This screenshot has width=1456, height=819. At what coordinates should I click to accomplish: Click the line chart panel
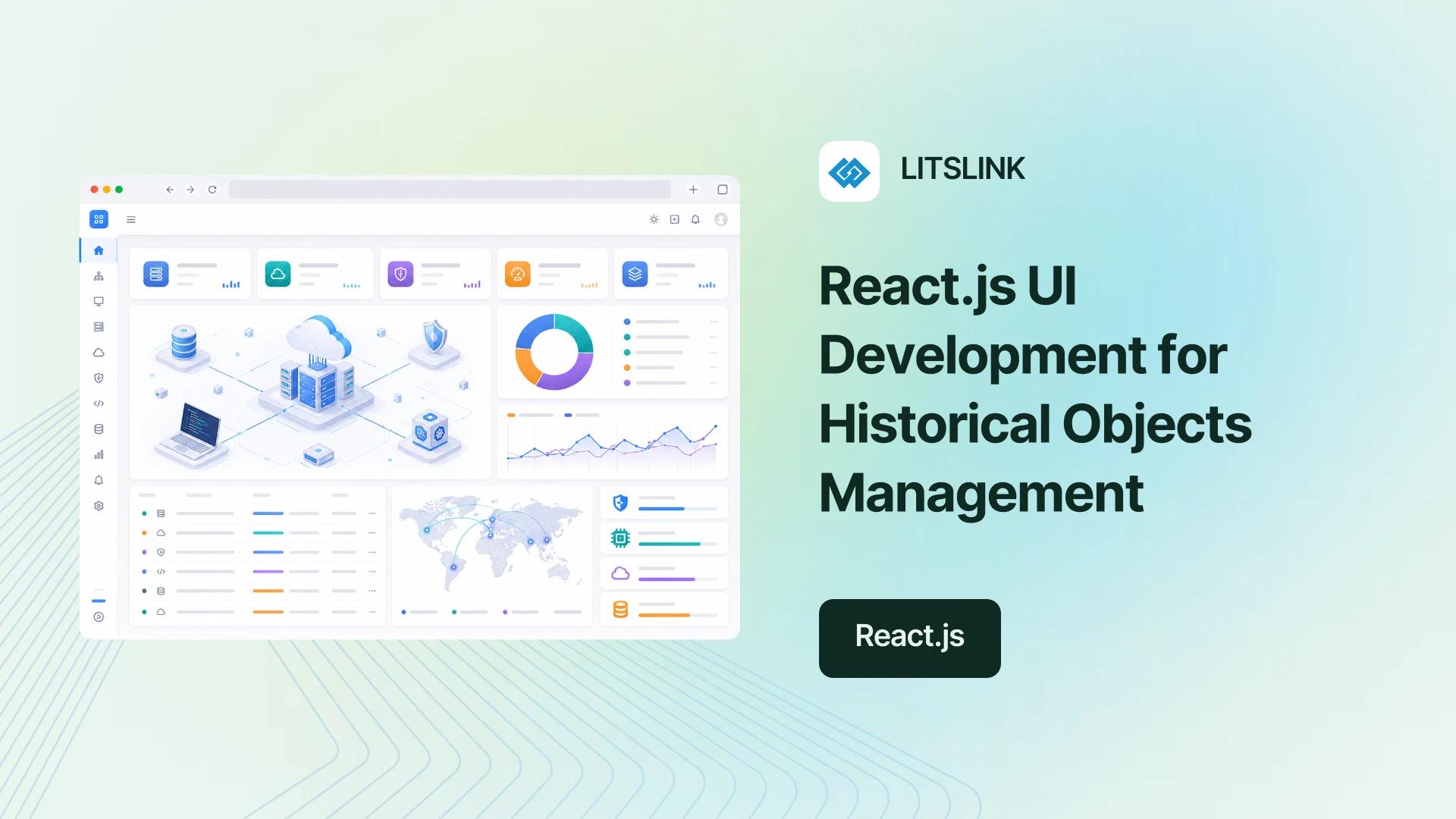(x=612, y=442)
